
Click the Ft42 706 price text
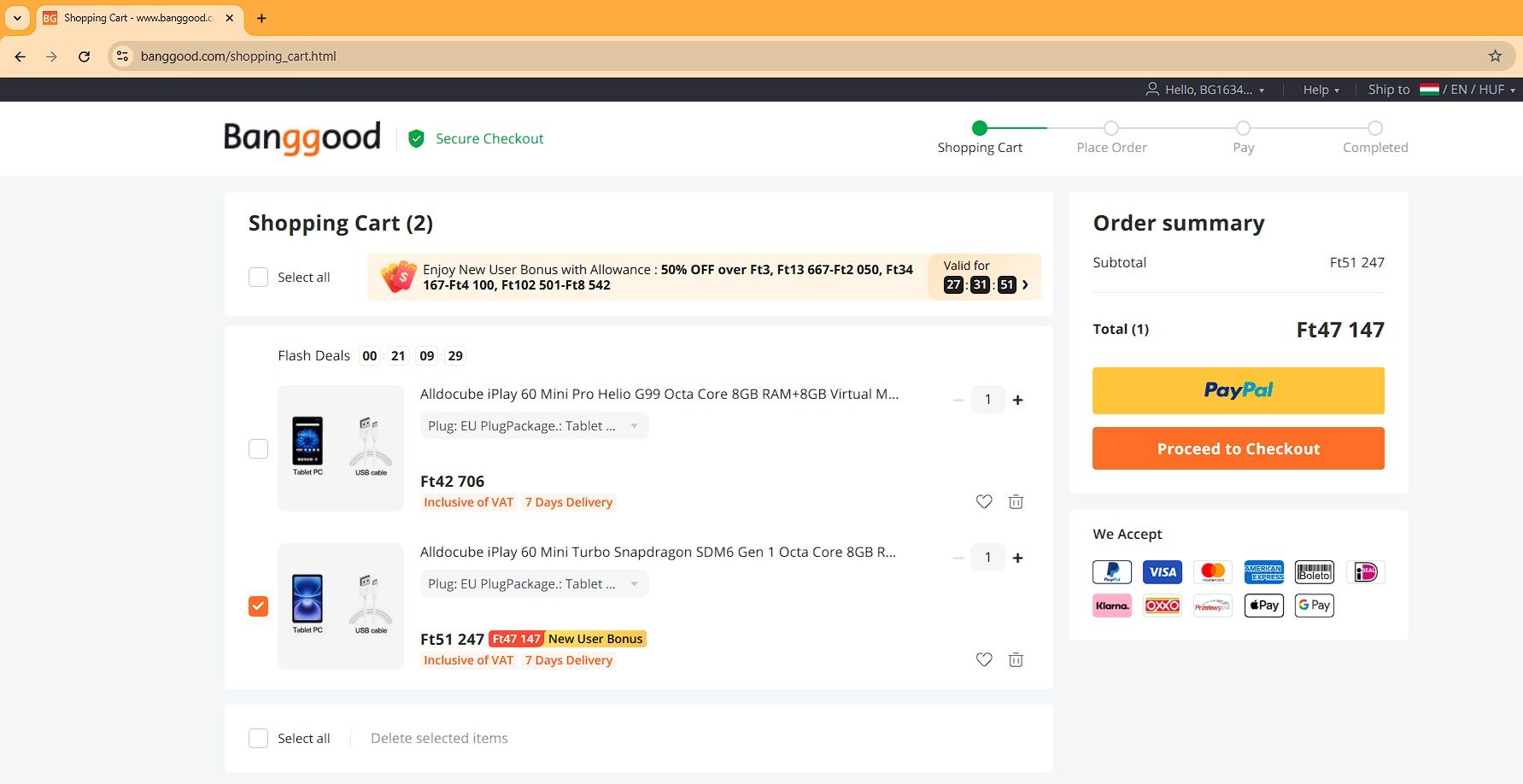tap(452, 482)
